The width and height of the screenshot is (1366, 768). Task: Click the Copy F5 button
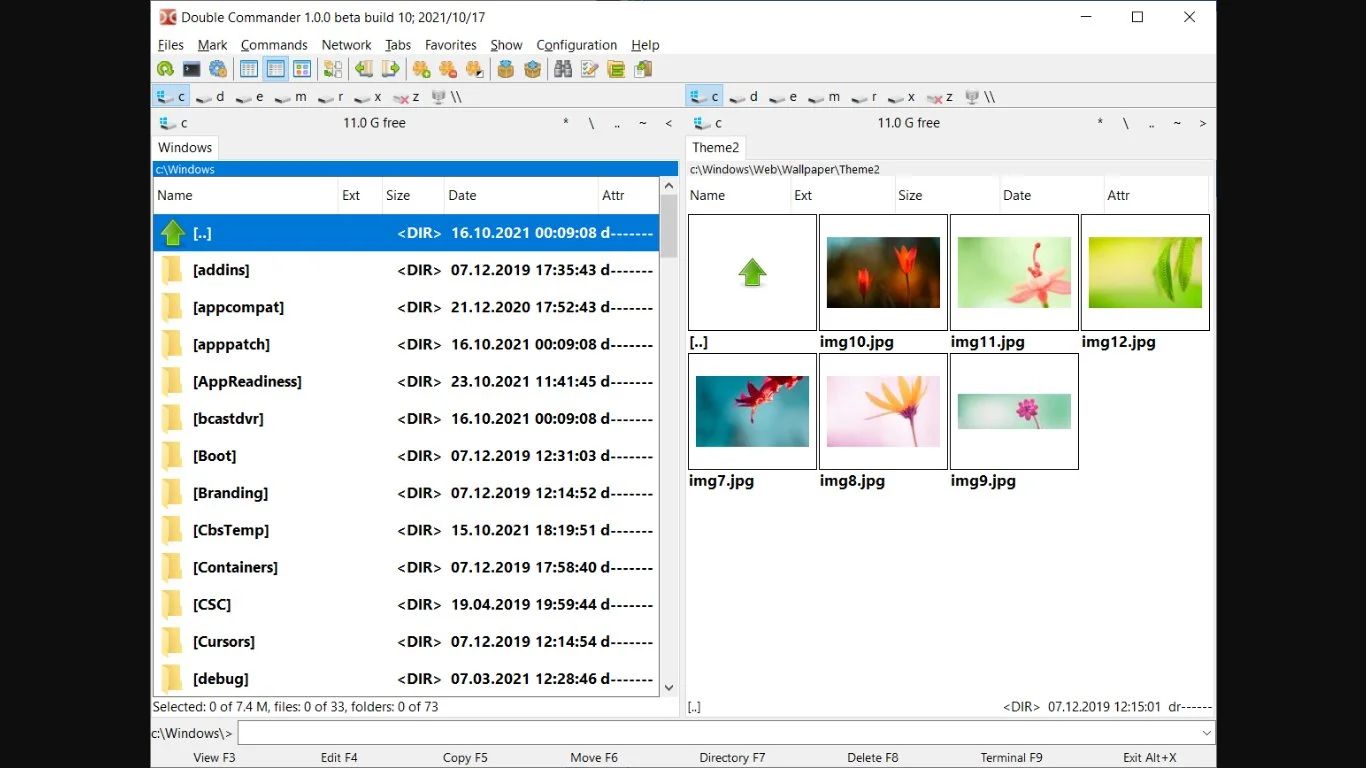465,758
